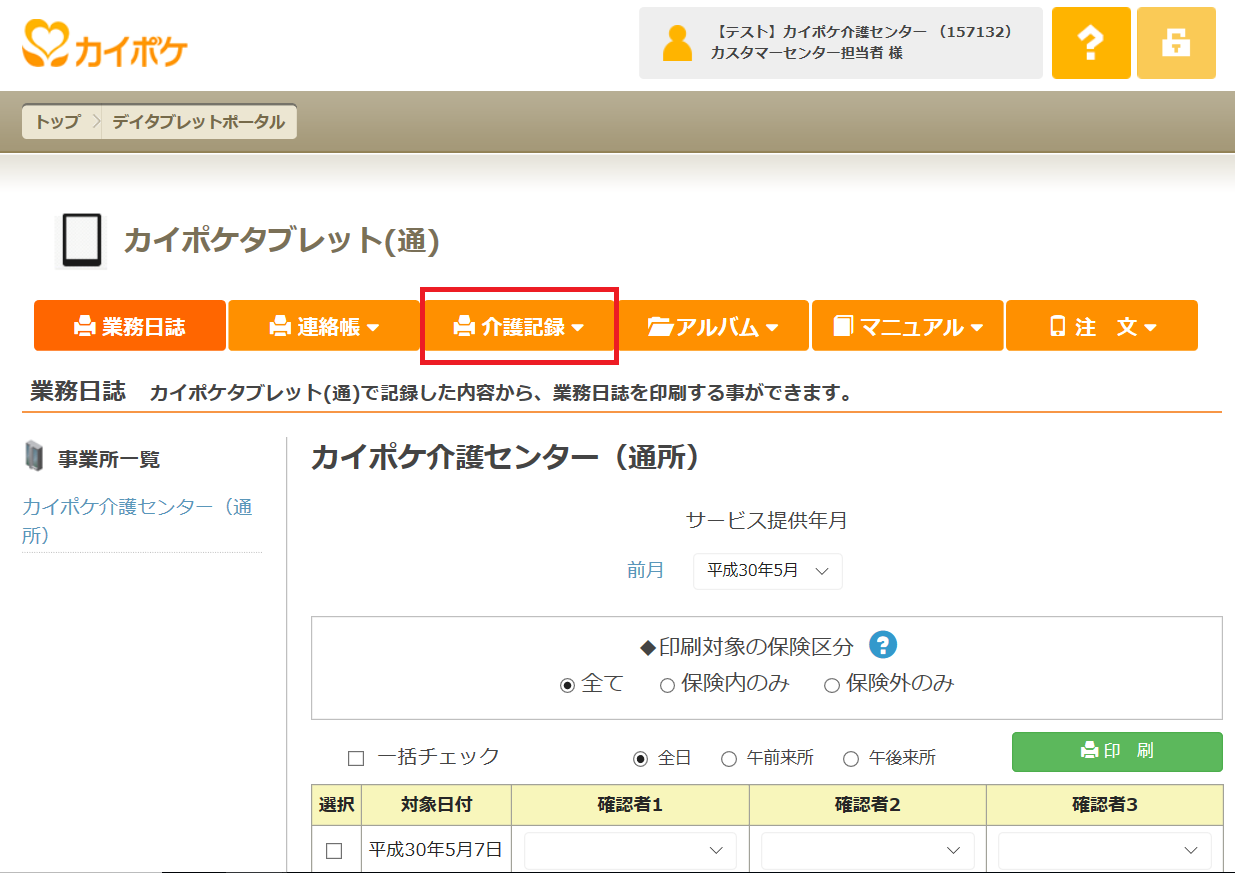This screenshot has height=873, width=1235.
Task: Click the 対象日付 column header
Action: pos(436,804)
